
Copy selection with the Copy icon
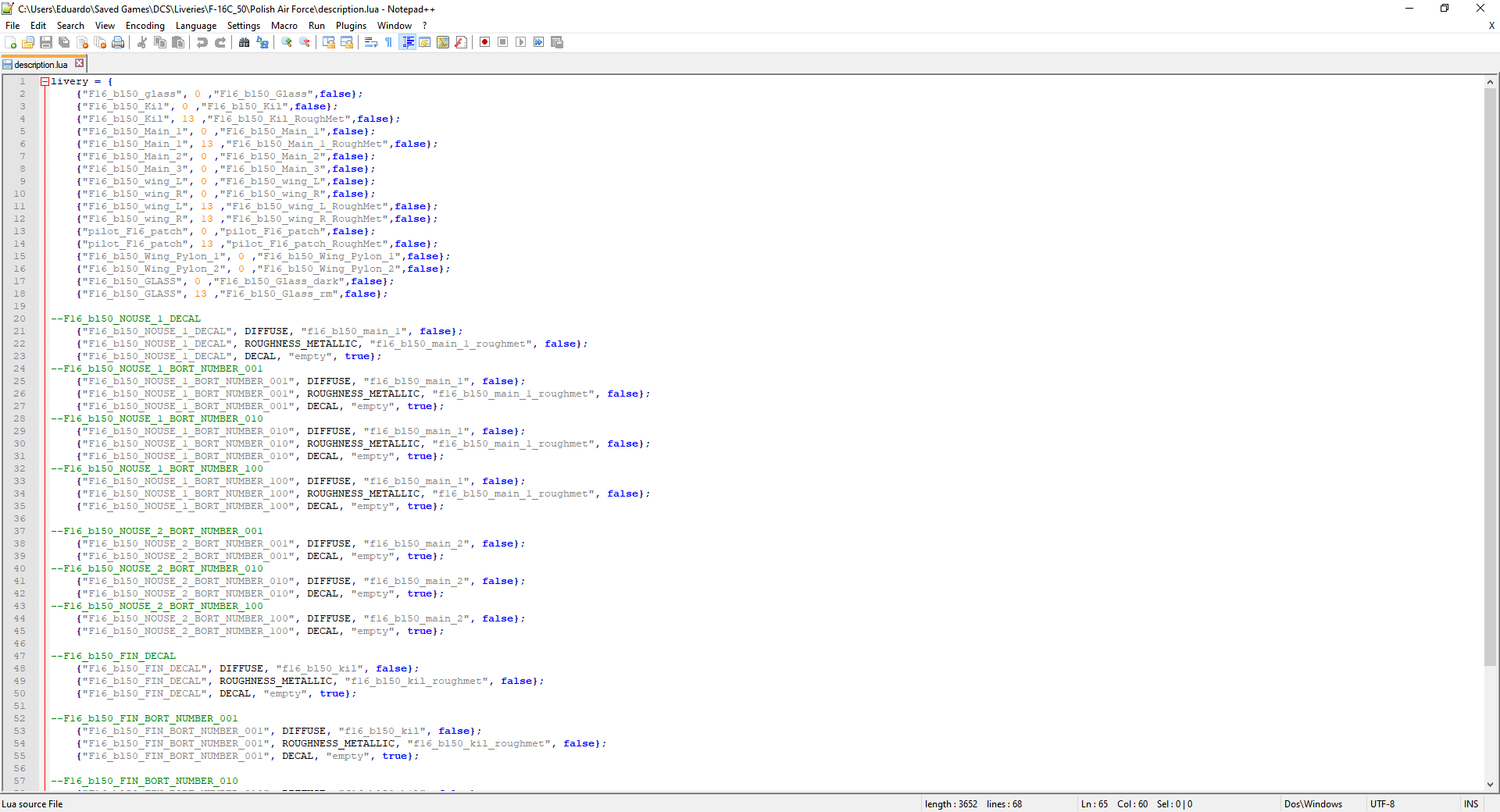pyautogui.click(x=160, y=42)
